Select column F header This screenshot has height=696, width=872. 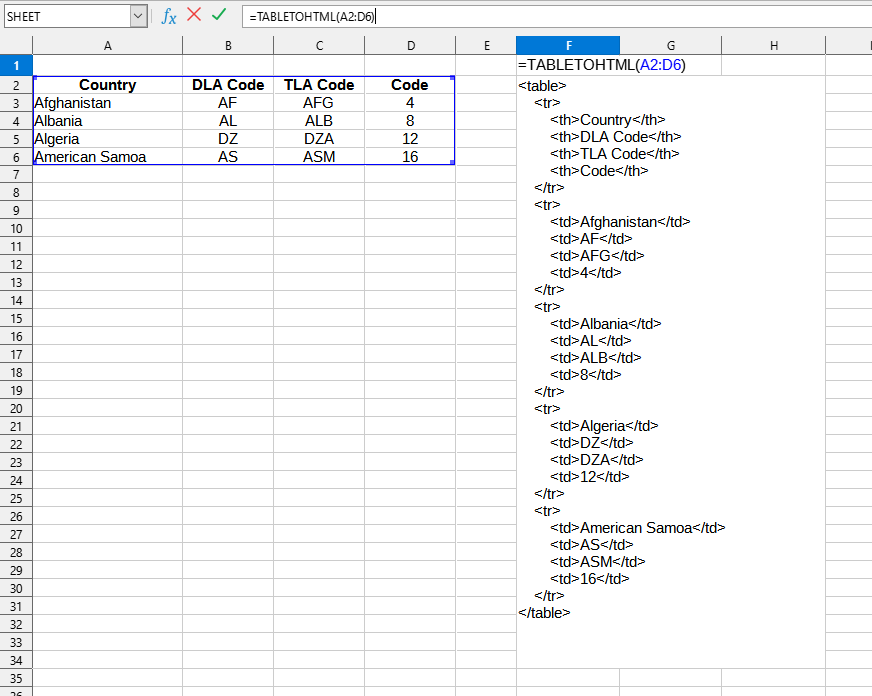(x=568, y=44)
